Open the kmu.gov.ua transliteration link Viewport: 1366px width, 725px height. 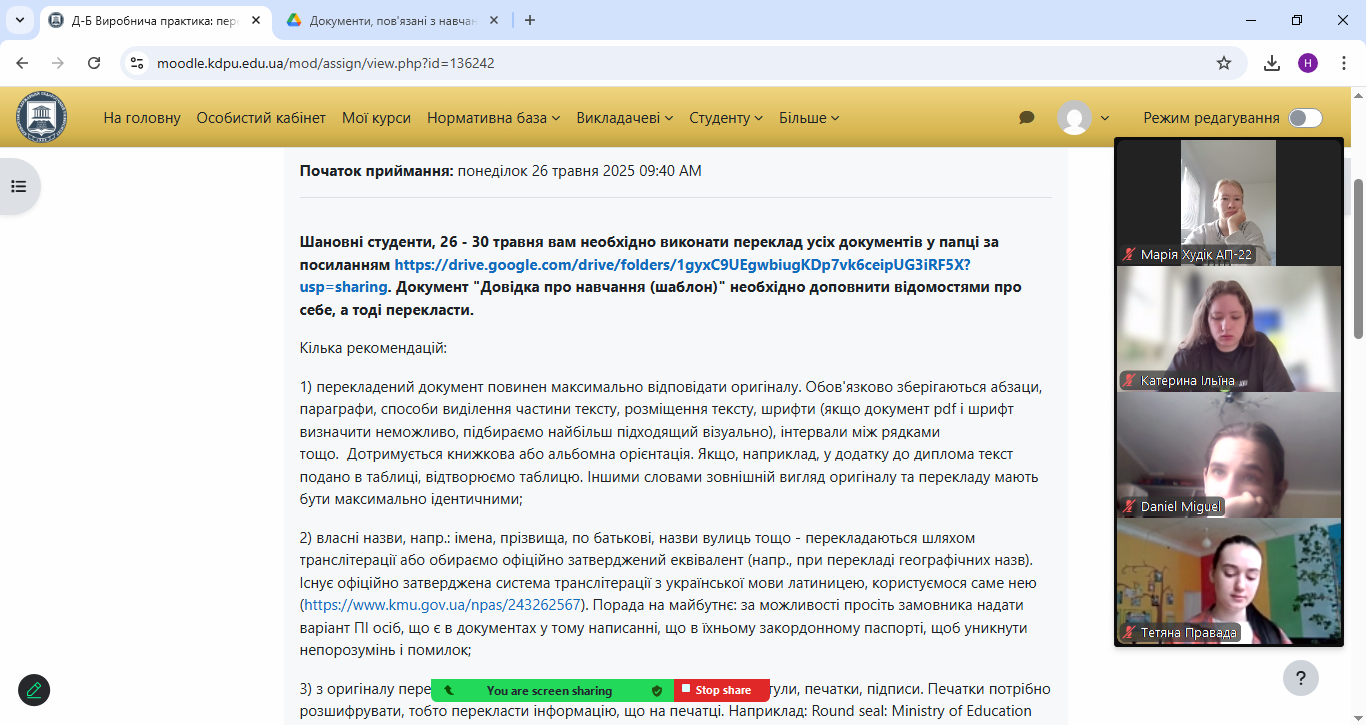point(442,605)
